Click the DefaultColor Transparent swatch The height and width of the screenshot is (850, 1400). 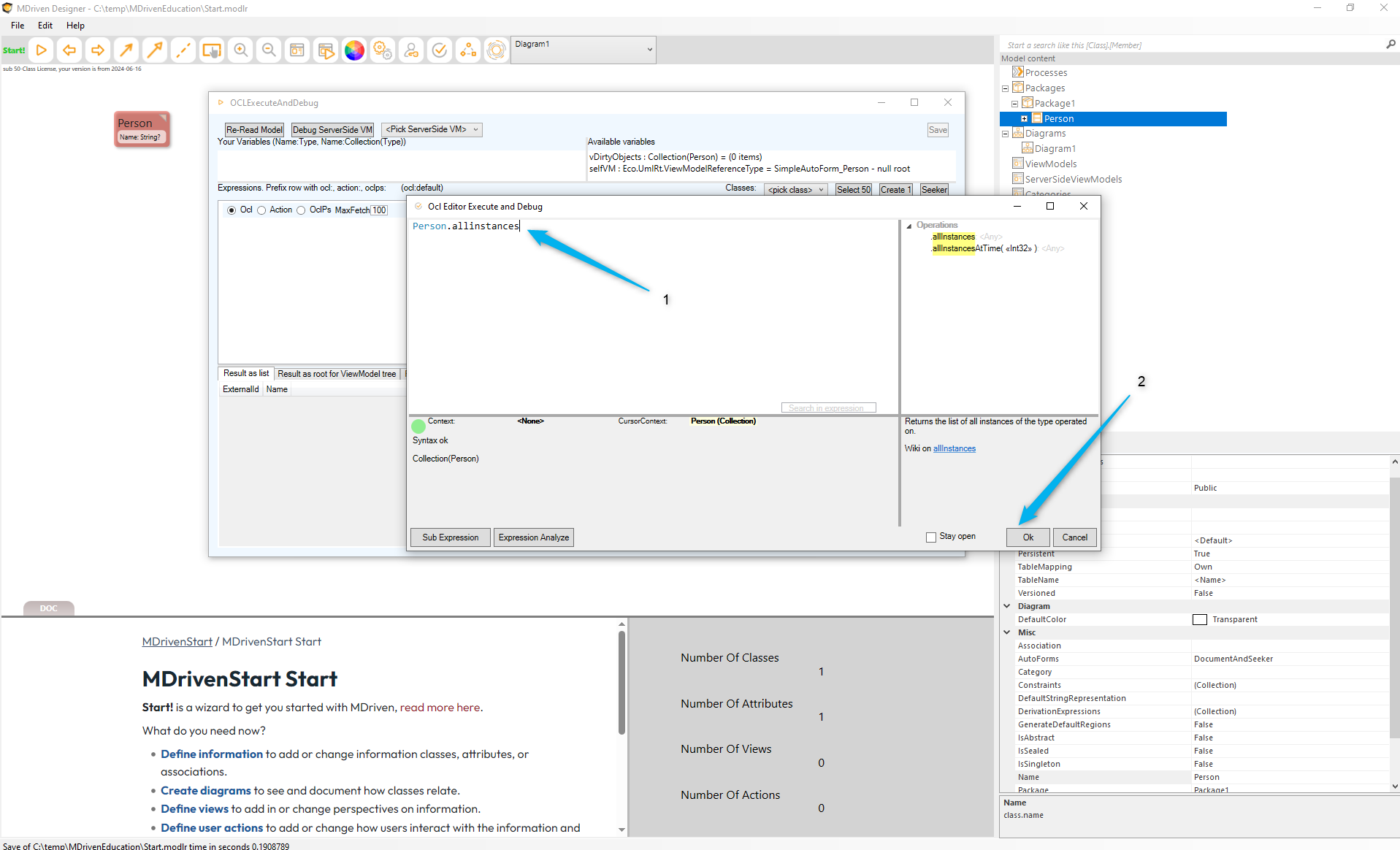1199,620
